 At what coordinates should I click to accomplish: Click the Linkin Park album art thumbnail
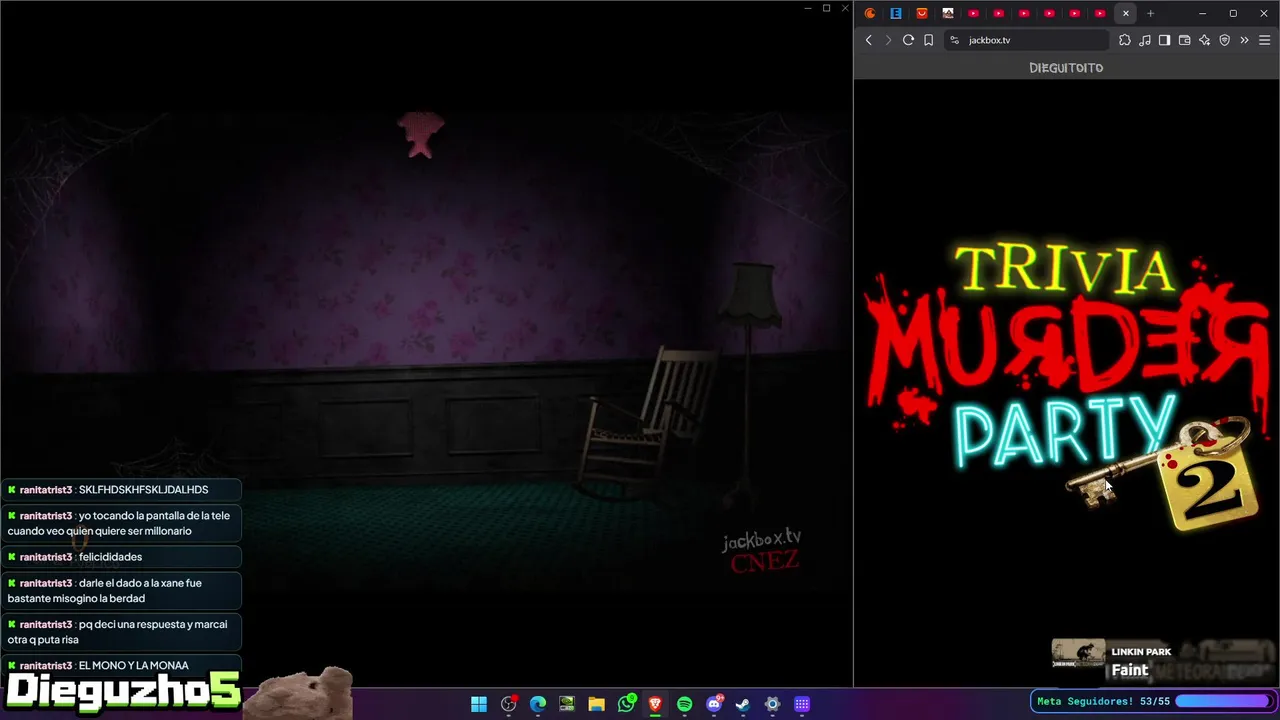point(1078,653)
